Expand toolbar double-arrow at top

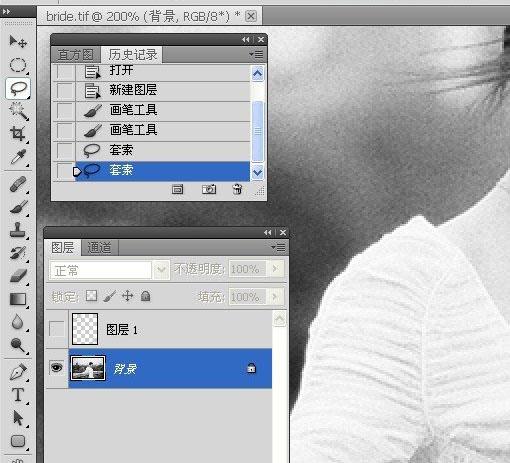6,12
